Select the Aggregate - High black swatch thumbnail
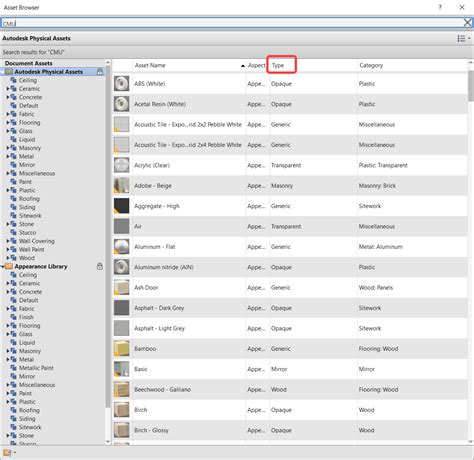 coord(121,206)
